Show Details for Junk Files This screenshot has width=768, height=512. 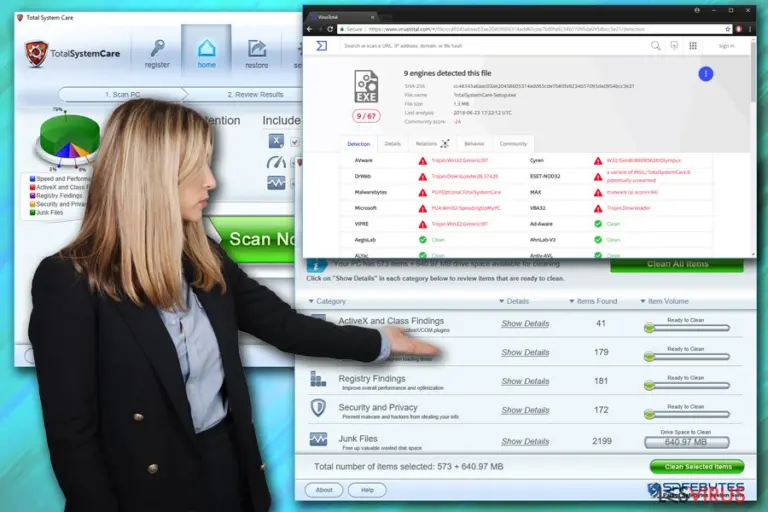[x=525, y=442]
